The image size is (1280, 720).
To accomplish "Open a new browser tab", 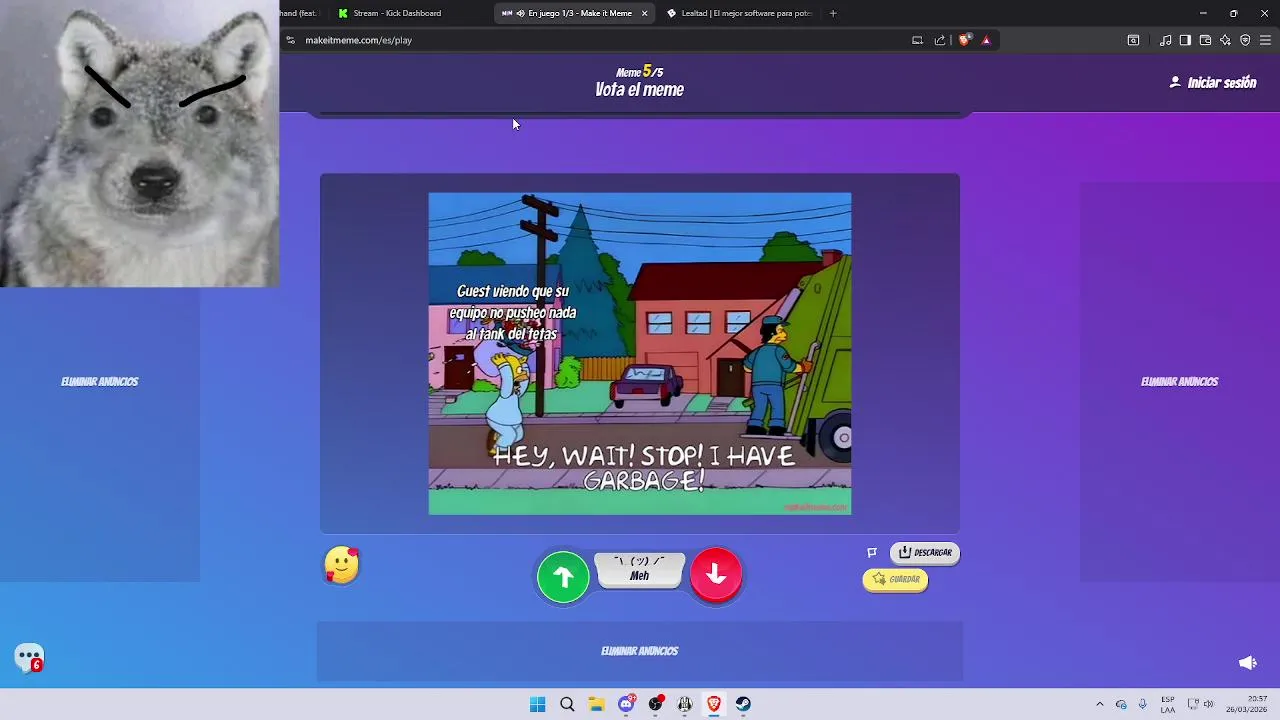I will 833,13.
